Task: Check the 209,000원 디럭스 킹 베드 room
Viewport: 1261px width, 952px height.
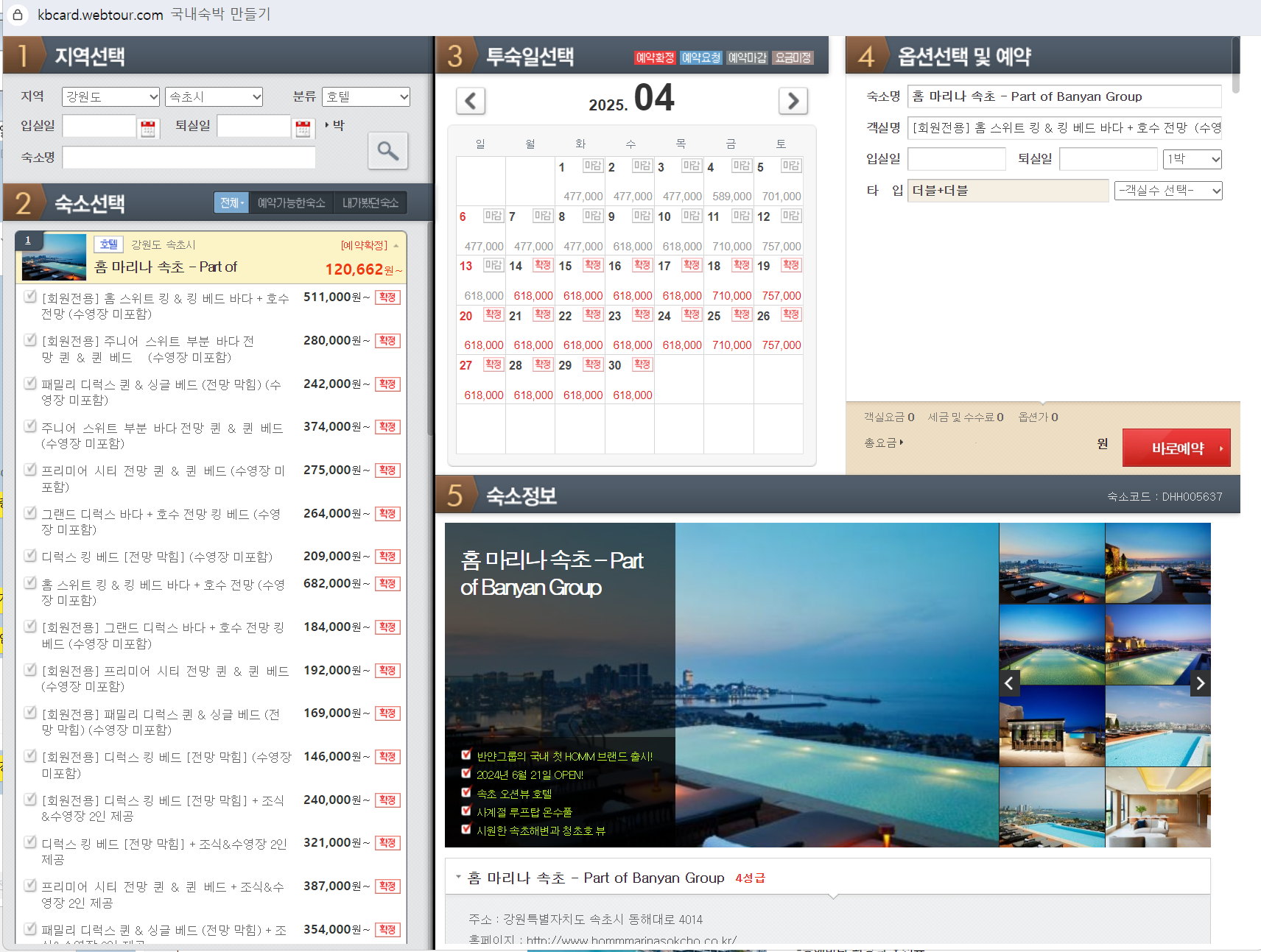Action: tap(30, 555)
